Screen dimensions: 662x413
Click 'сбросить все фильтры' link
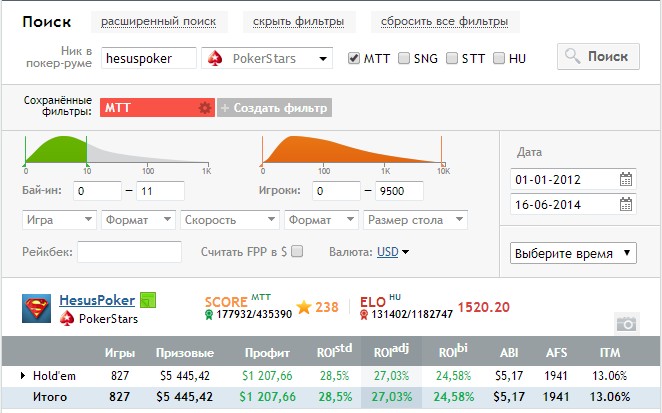click(x=439, y=22)
